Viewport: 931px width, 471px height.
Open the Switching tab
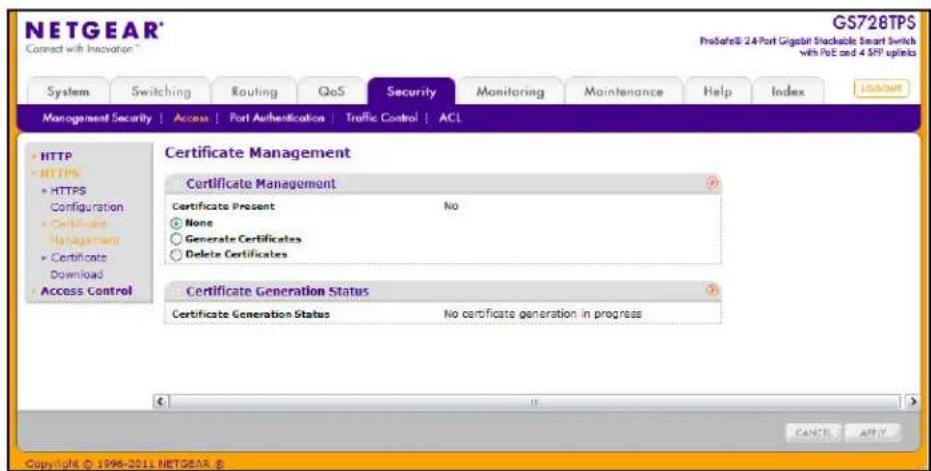[161, 91]
